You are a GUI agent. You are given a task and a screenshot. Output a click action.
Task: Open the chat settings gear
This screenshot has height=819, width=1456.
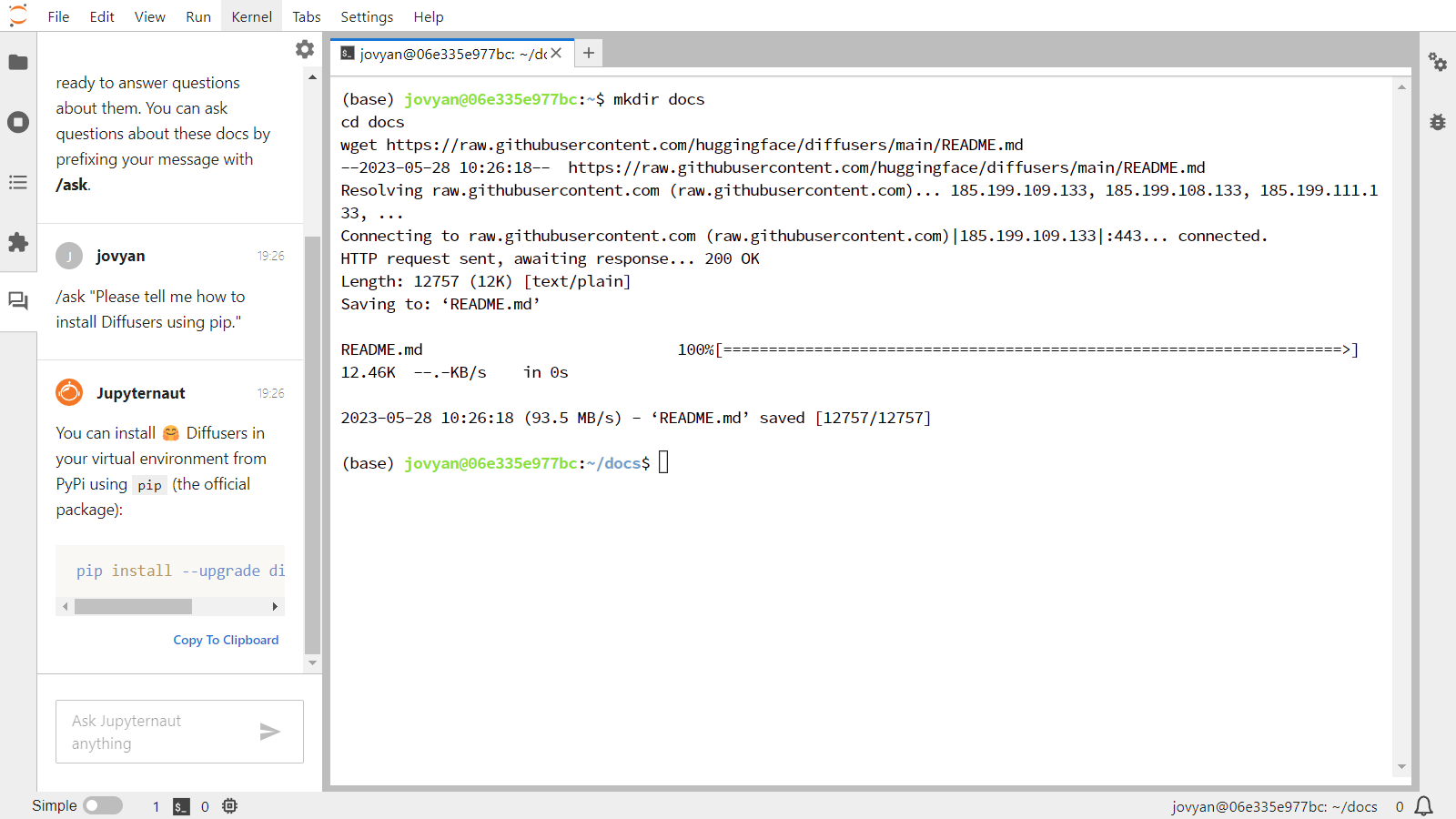[305, 49]
